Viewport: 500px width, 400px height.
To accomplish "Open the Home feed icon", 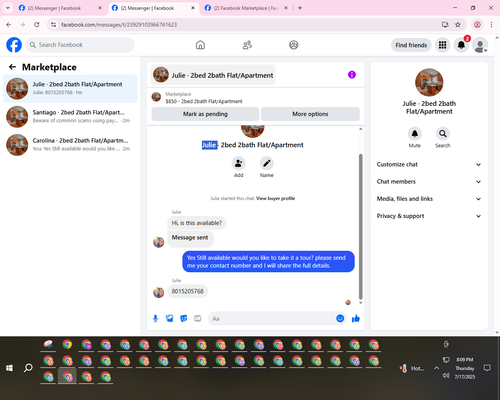I will 200,45.
